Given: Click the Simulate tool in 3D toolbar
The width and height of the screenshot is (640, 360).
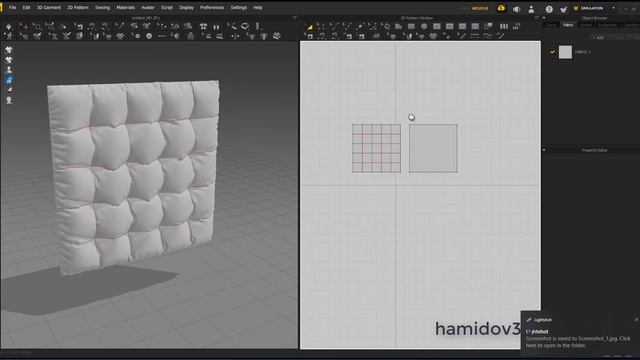Looking at the screenshot, I should [9, 26].
